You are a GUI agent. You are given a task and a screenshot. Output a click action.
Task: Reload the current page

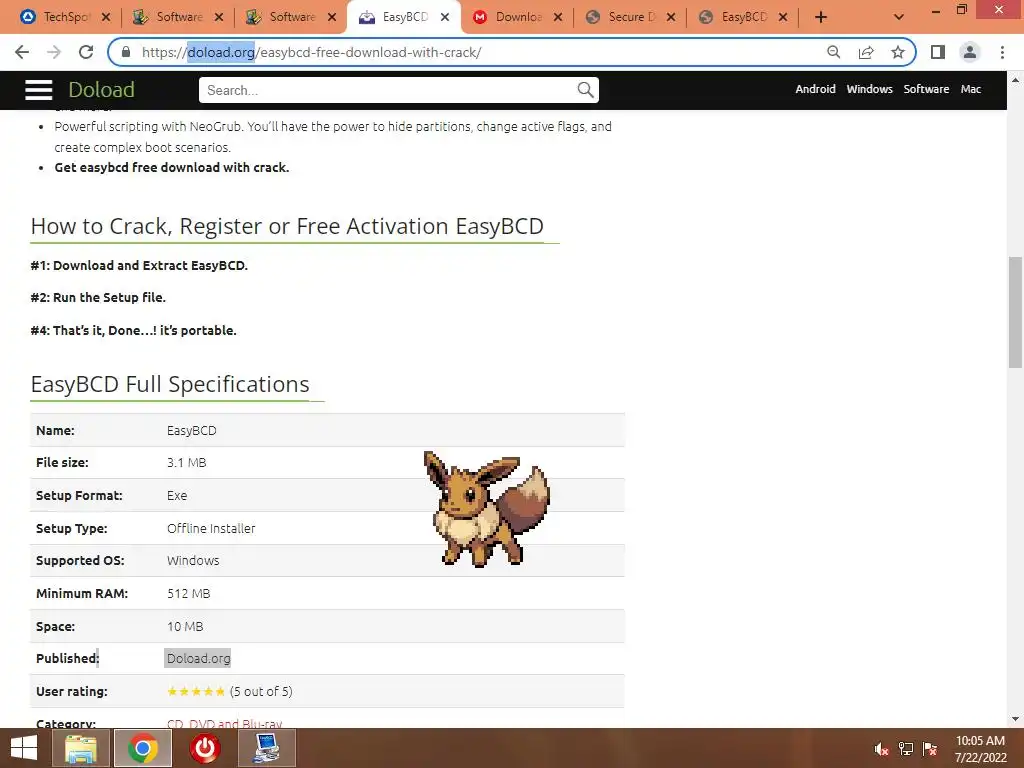(86, 52)
